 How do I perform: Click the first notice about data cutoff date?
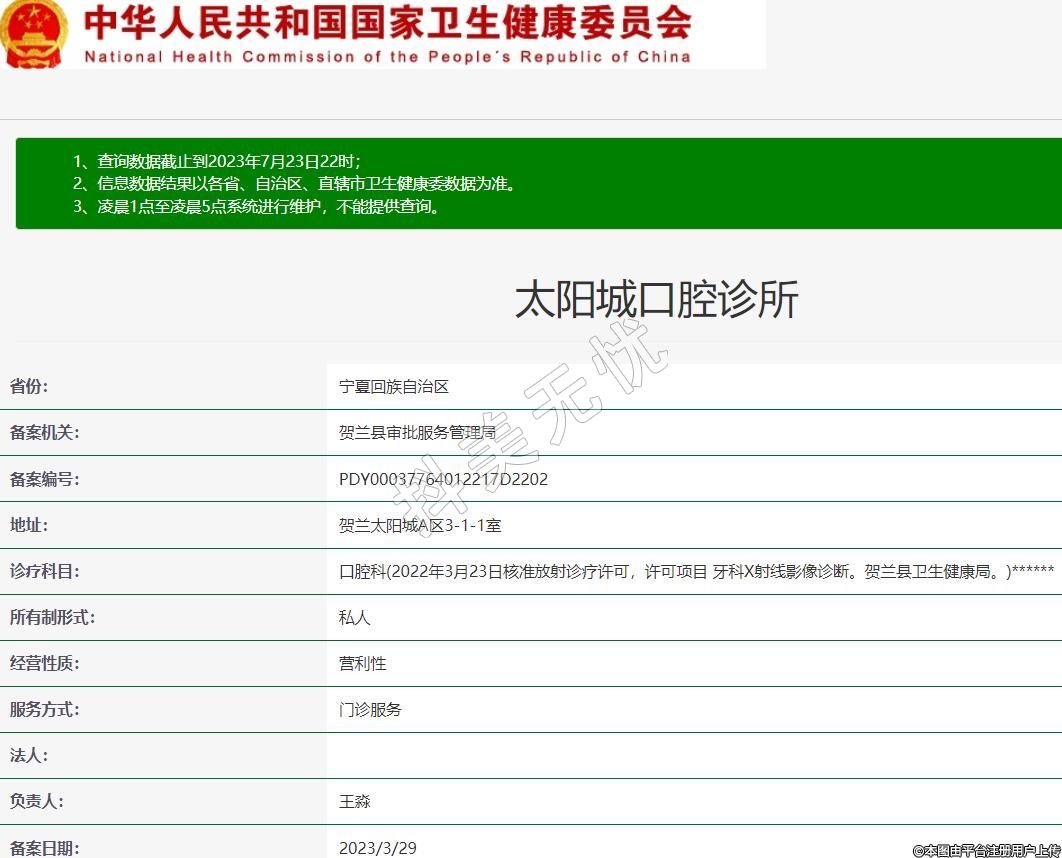coord(216,161)
